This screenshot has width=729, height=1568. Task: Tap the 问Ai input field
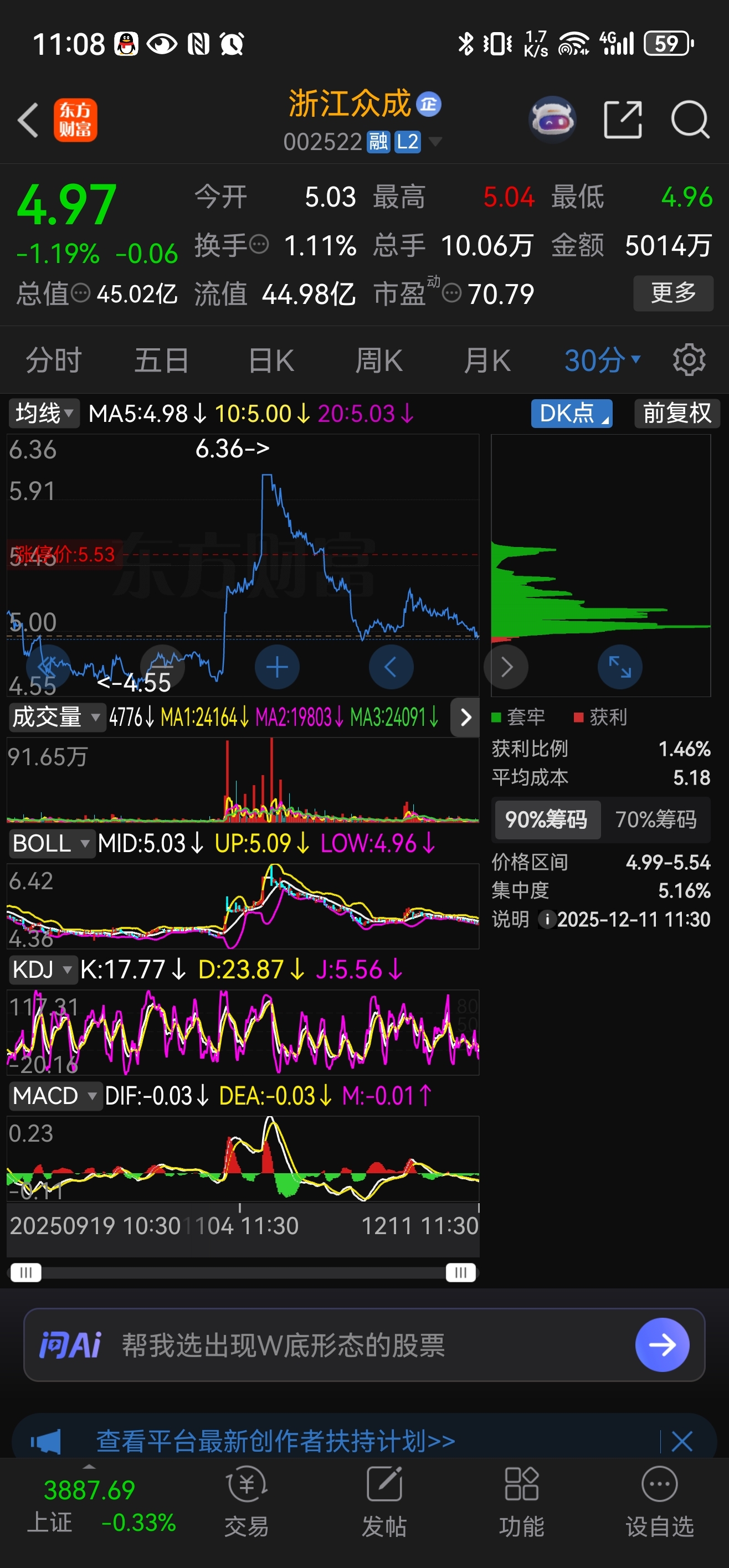[364, 1345]
